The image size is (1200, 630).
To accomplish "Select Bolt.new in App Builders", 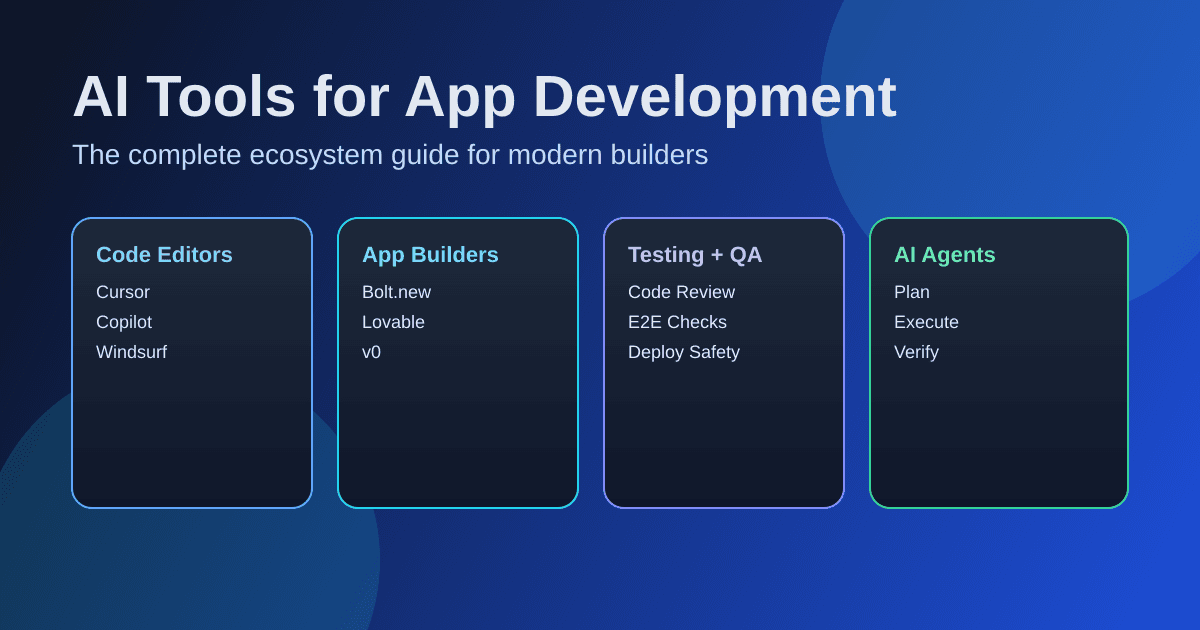I will point(396,292).
